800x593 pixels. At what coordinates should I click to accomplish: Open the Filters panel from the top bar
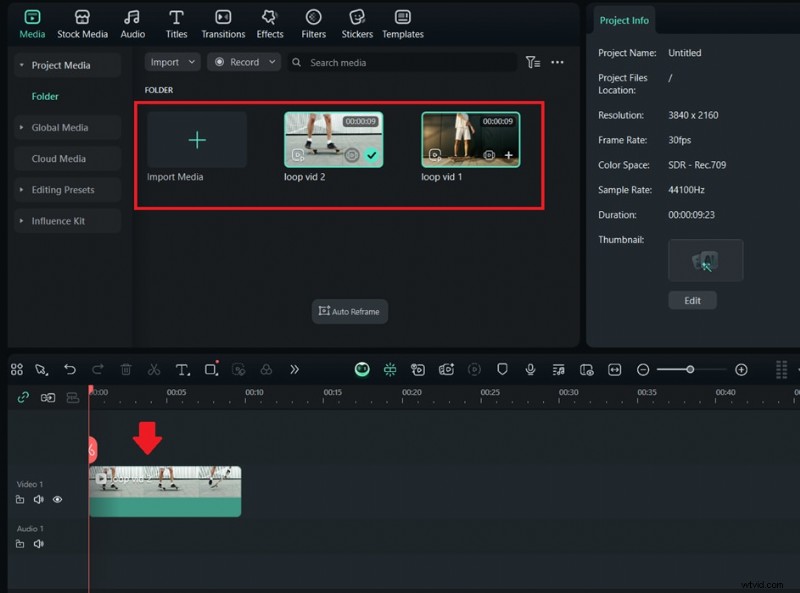[x=313, y=22]
